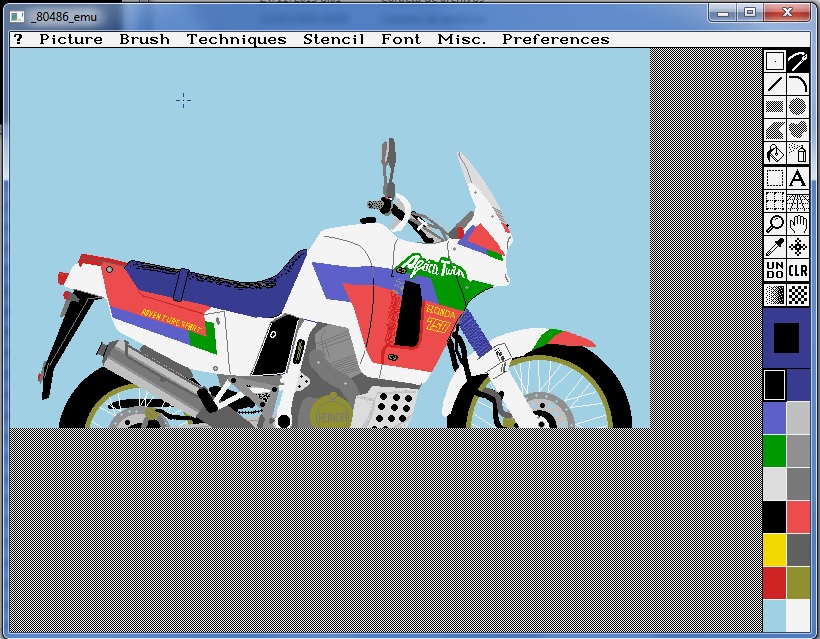Close the _80486_emu window

point(787,13)
